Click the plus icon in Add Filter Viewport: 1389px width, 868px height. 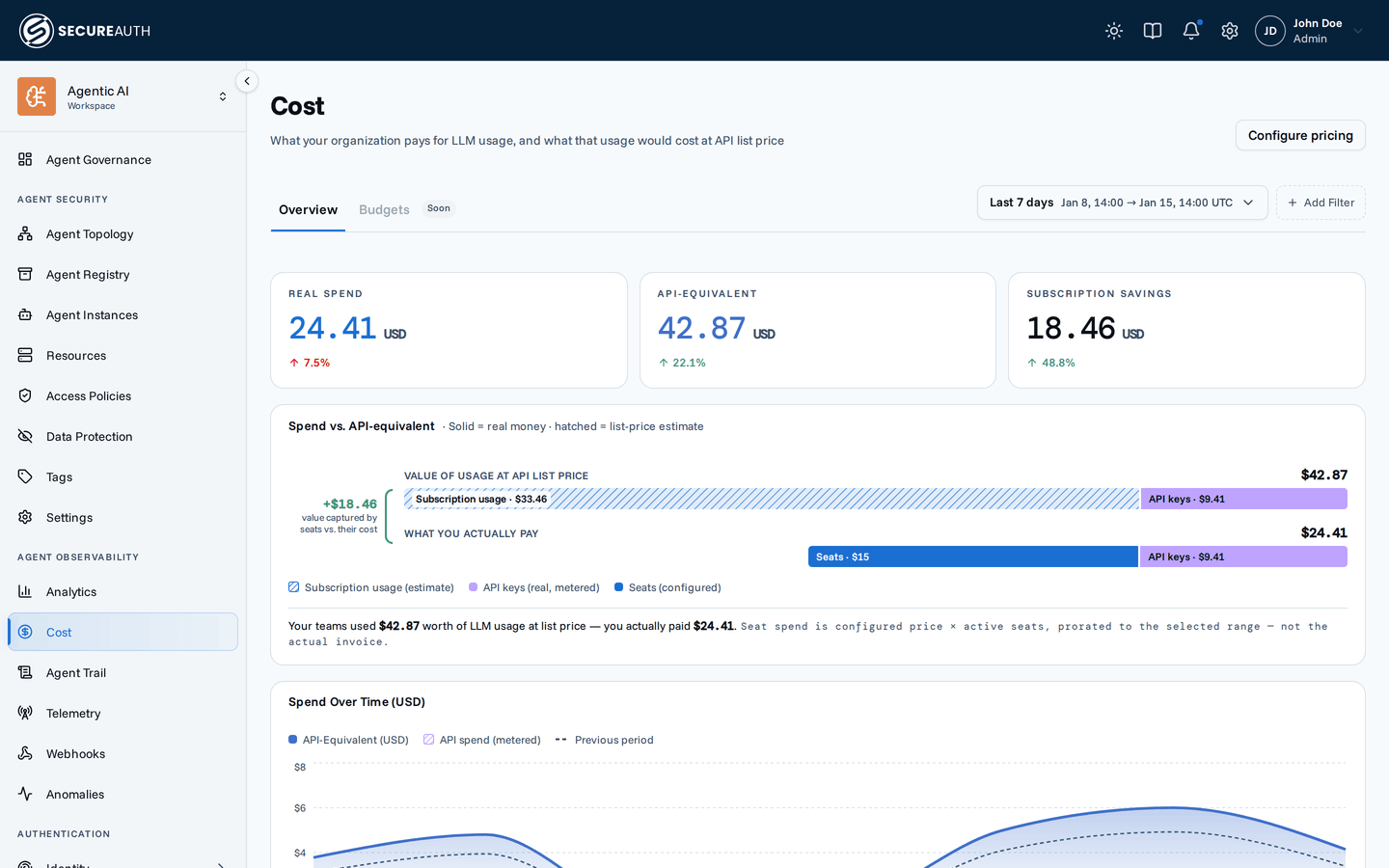(x=1293, y=203)
